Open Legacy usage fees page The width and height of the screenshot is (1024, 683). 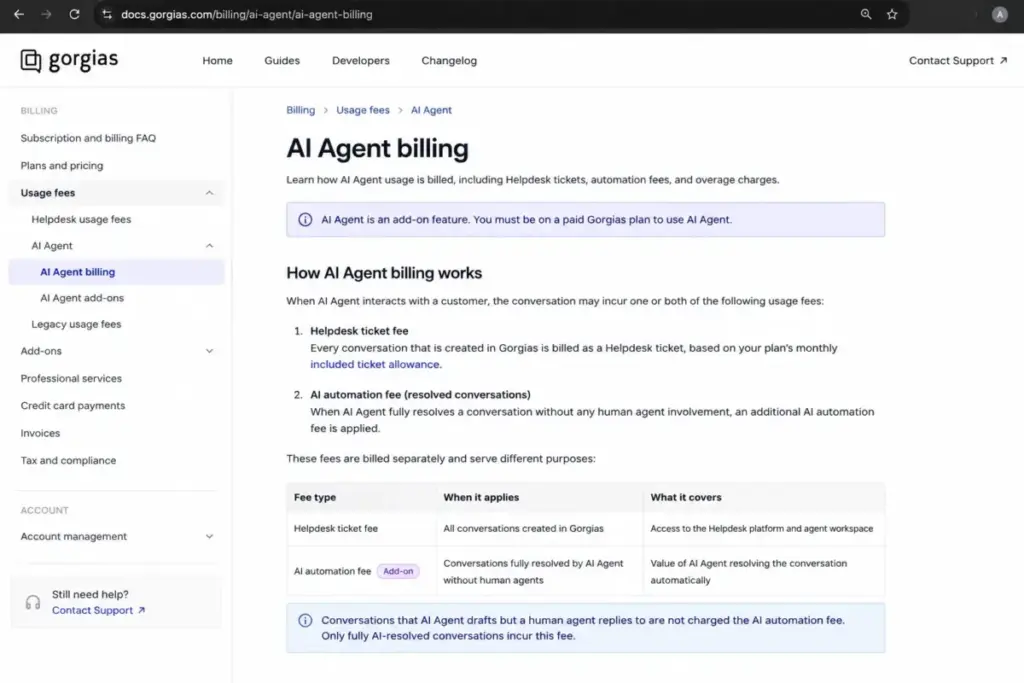point(76,325)
